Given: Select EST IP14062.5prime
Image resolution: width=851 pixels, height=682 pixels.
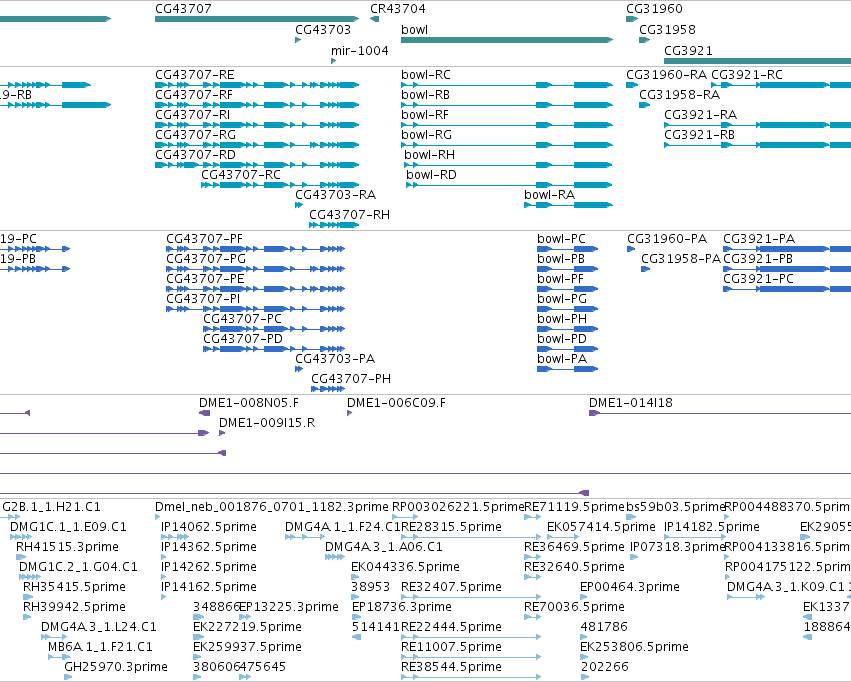Looking at the screenshot, I should pos(209,527).
